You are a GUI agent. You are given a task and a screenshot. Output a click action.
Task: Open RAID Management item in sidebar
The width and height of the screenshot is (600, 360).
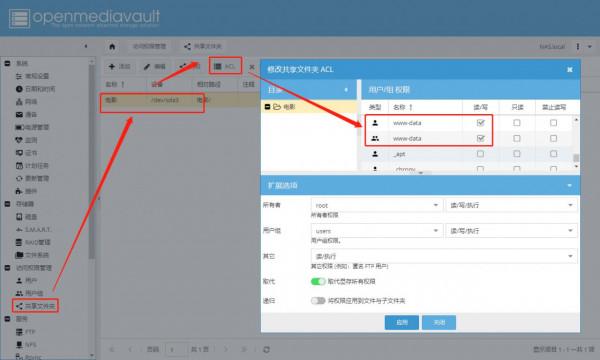pos(33,242)
